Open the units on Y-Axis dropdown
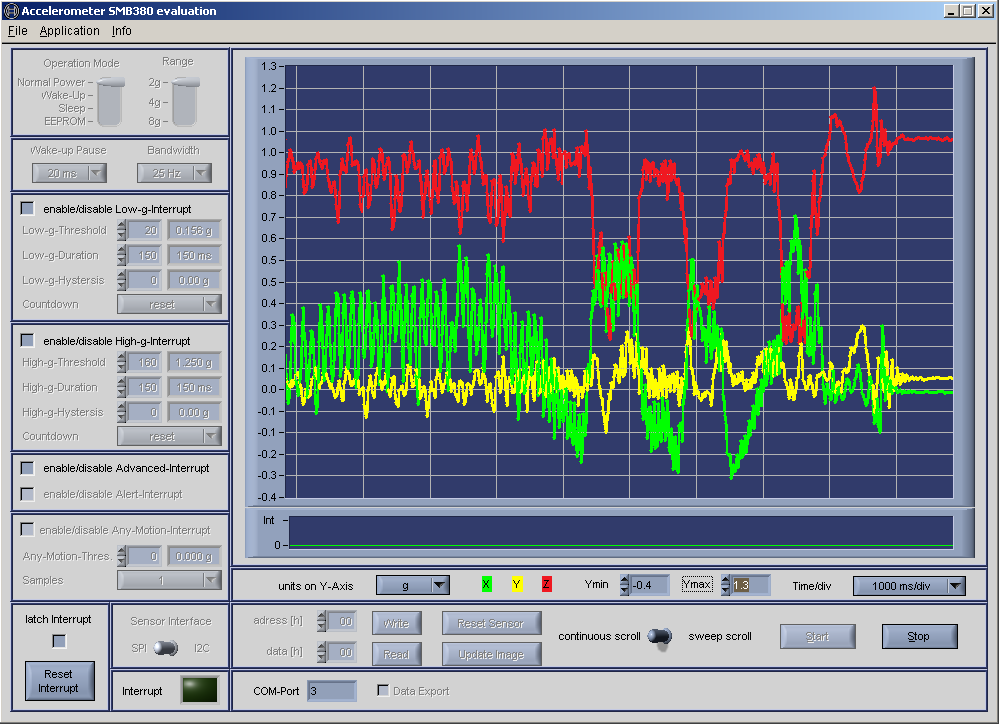This screenshot has height=724, width=999. (413, 585)
